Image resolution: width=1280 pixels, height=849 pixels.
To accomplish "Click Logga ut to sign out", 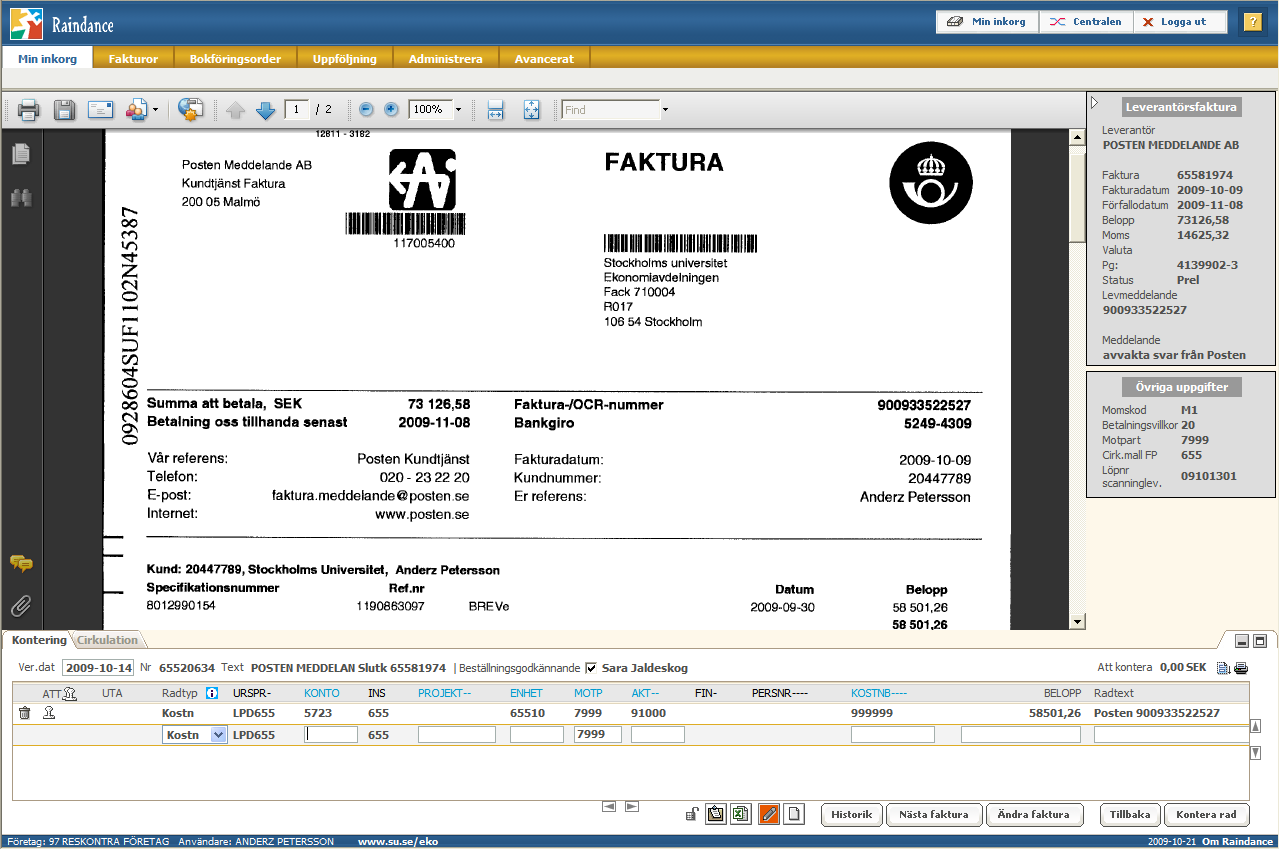I will [x=1180, y=22].
